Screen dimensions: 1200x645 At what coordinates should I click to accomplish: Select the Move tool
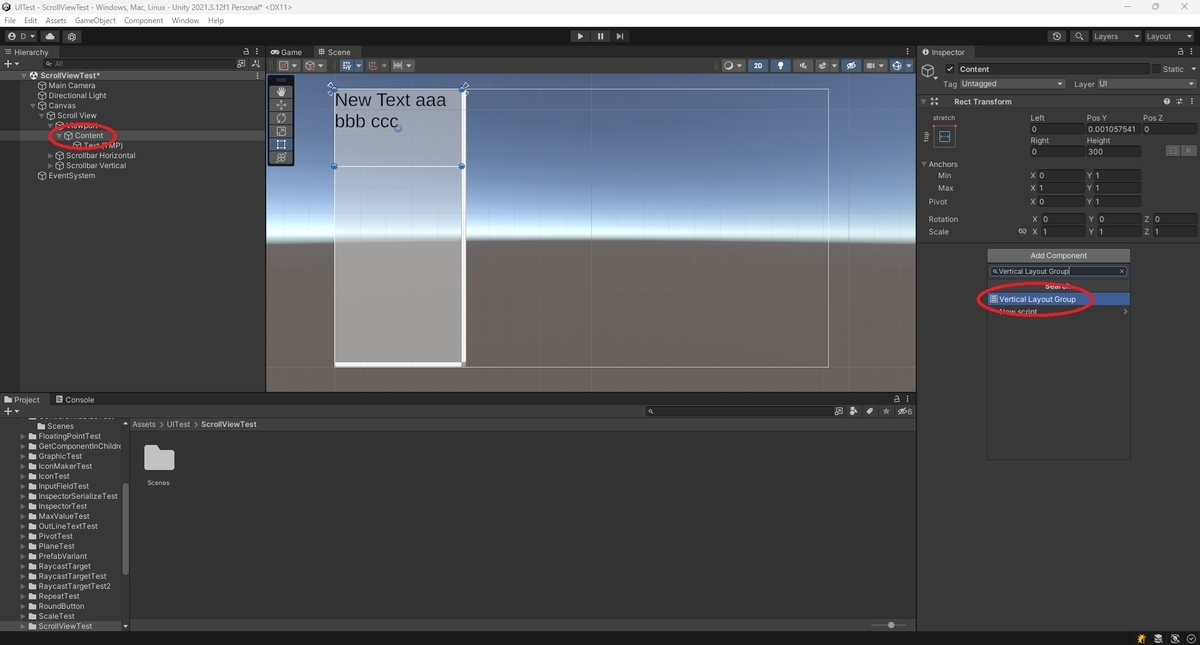point(281,104)
